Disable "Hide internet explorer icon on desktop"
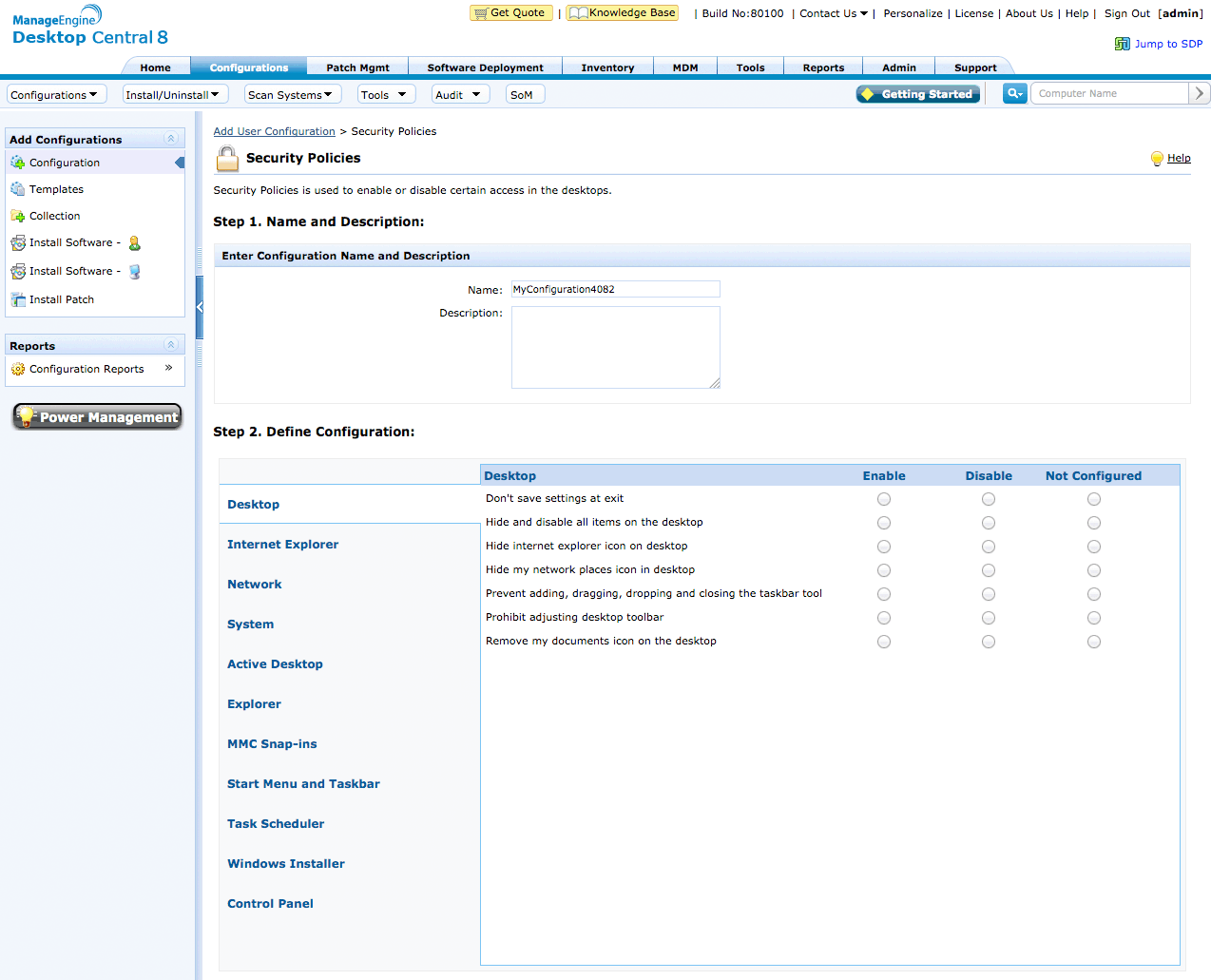The width and height of the screenshot is (1211, 980). (x=989, y=547)
